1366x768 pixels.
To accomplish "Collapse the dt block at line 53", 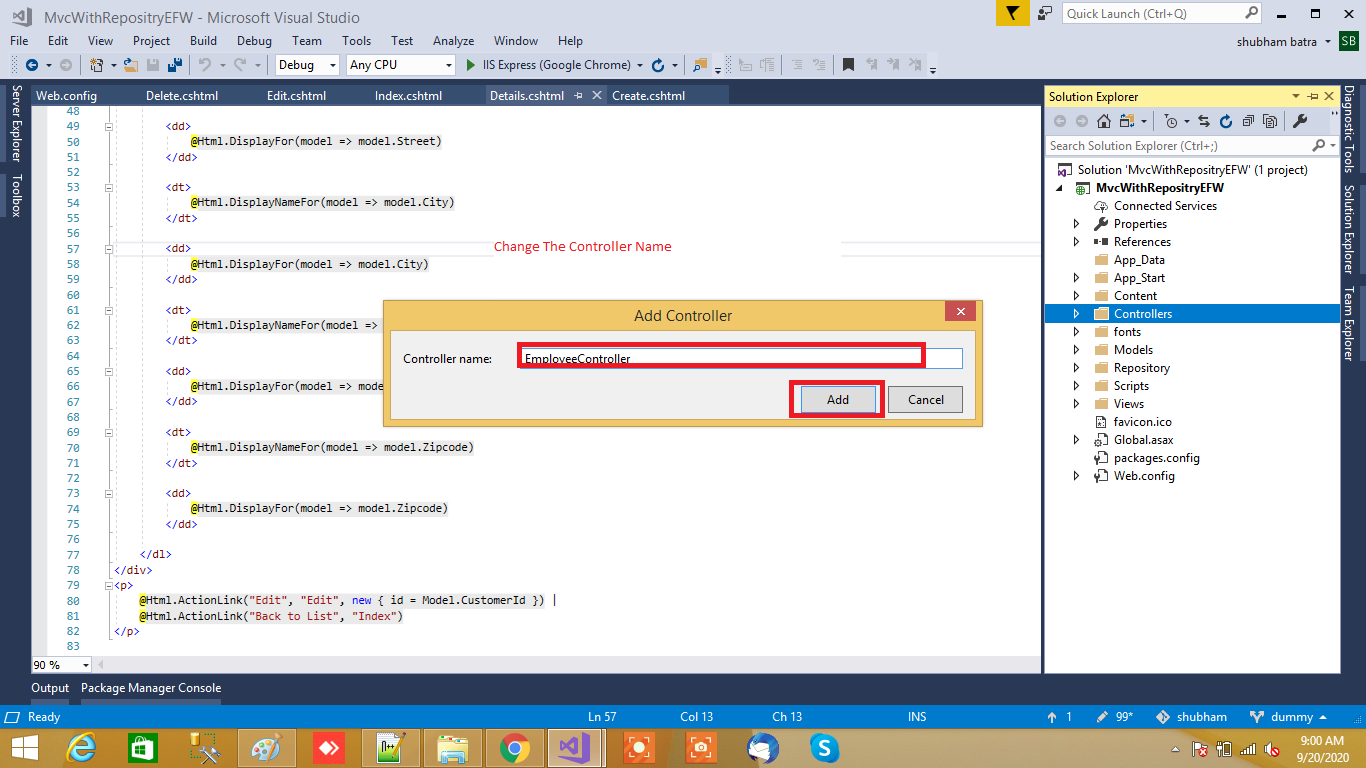I will (108, 187).
